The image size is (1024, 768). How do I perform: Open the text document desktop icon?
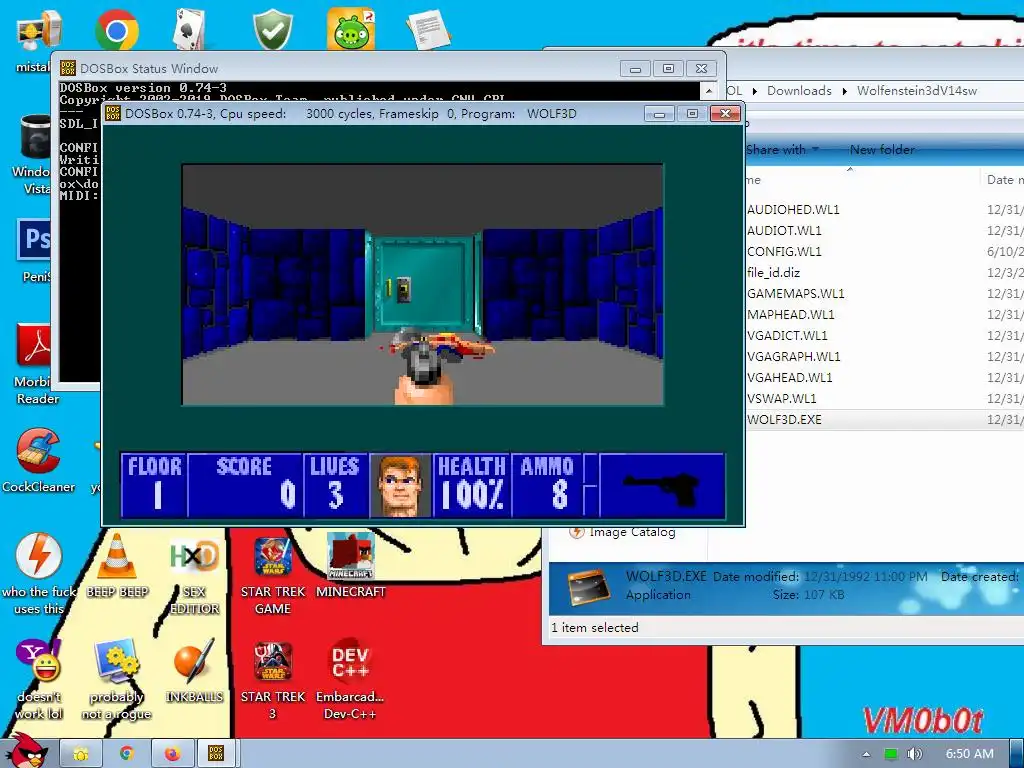[428, 29]
